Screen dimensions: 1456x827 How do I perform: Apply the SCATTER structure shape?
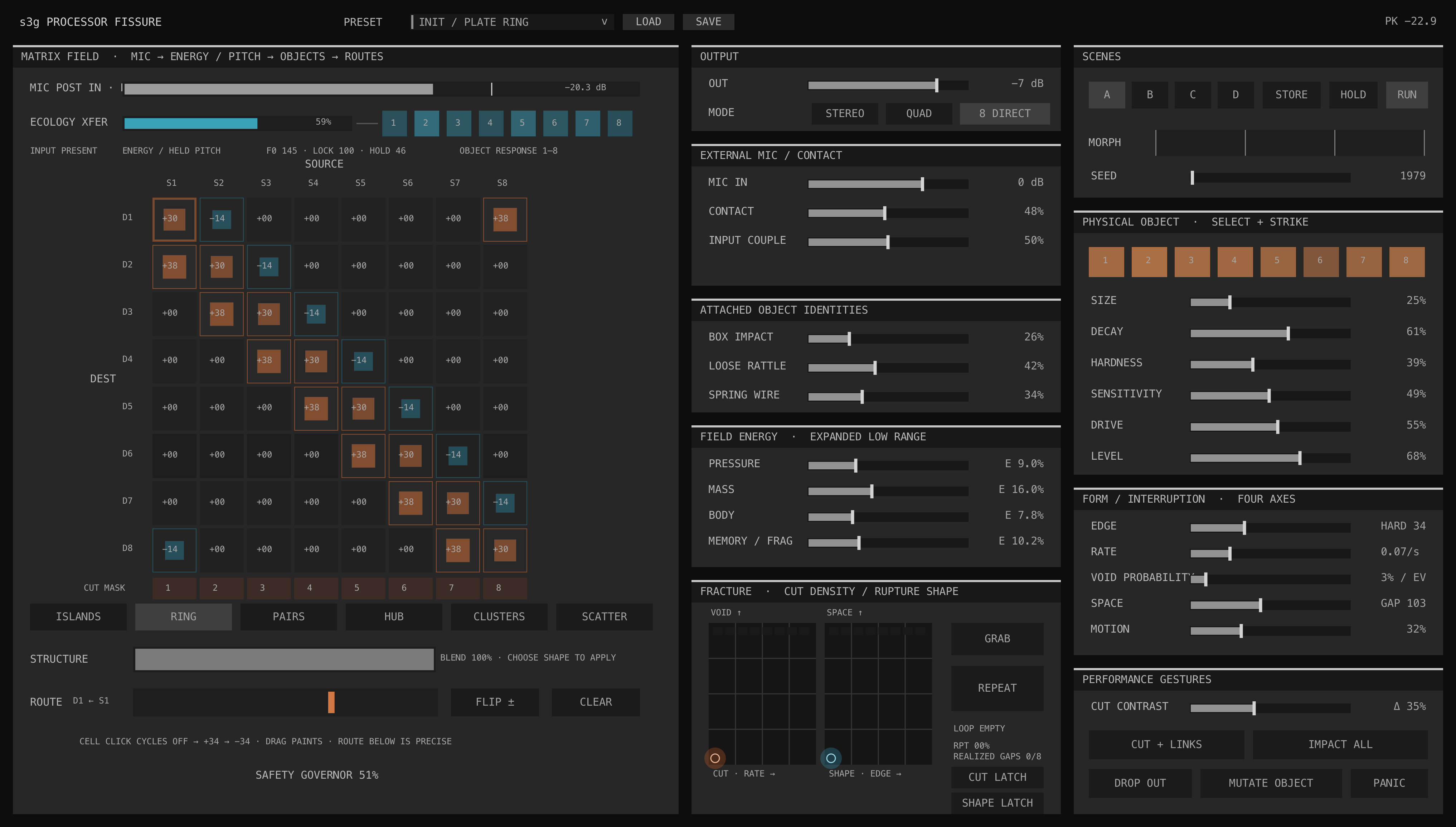coord(604,617)
